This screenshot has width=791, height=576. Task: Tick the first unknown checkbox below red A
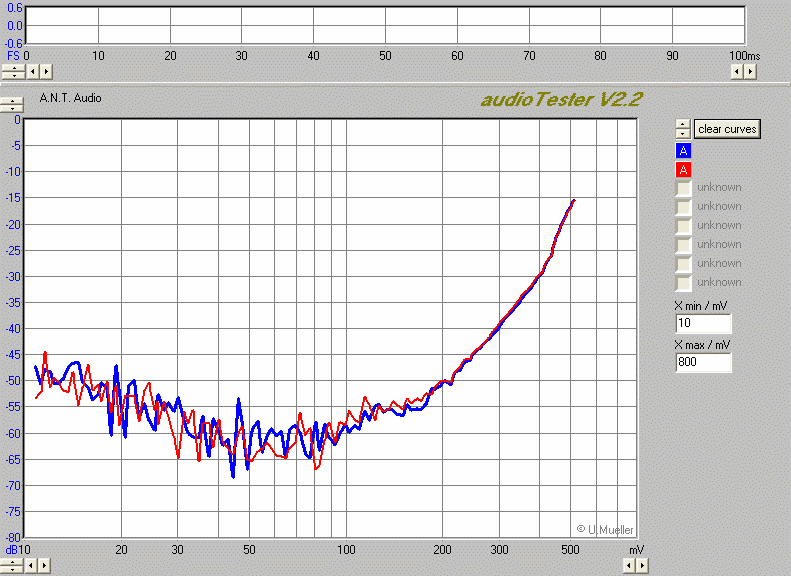click(683, 188)
